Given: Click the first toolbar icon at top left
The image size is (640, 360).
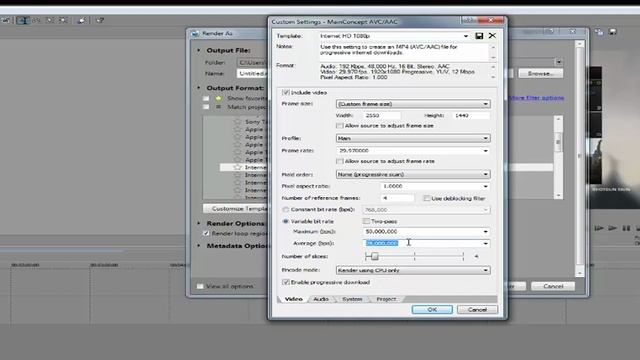Looking at the screenshot, I should [5, 20].
